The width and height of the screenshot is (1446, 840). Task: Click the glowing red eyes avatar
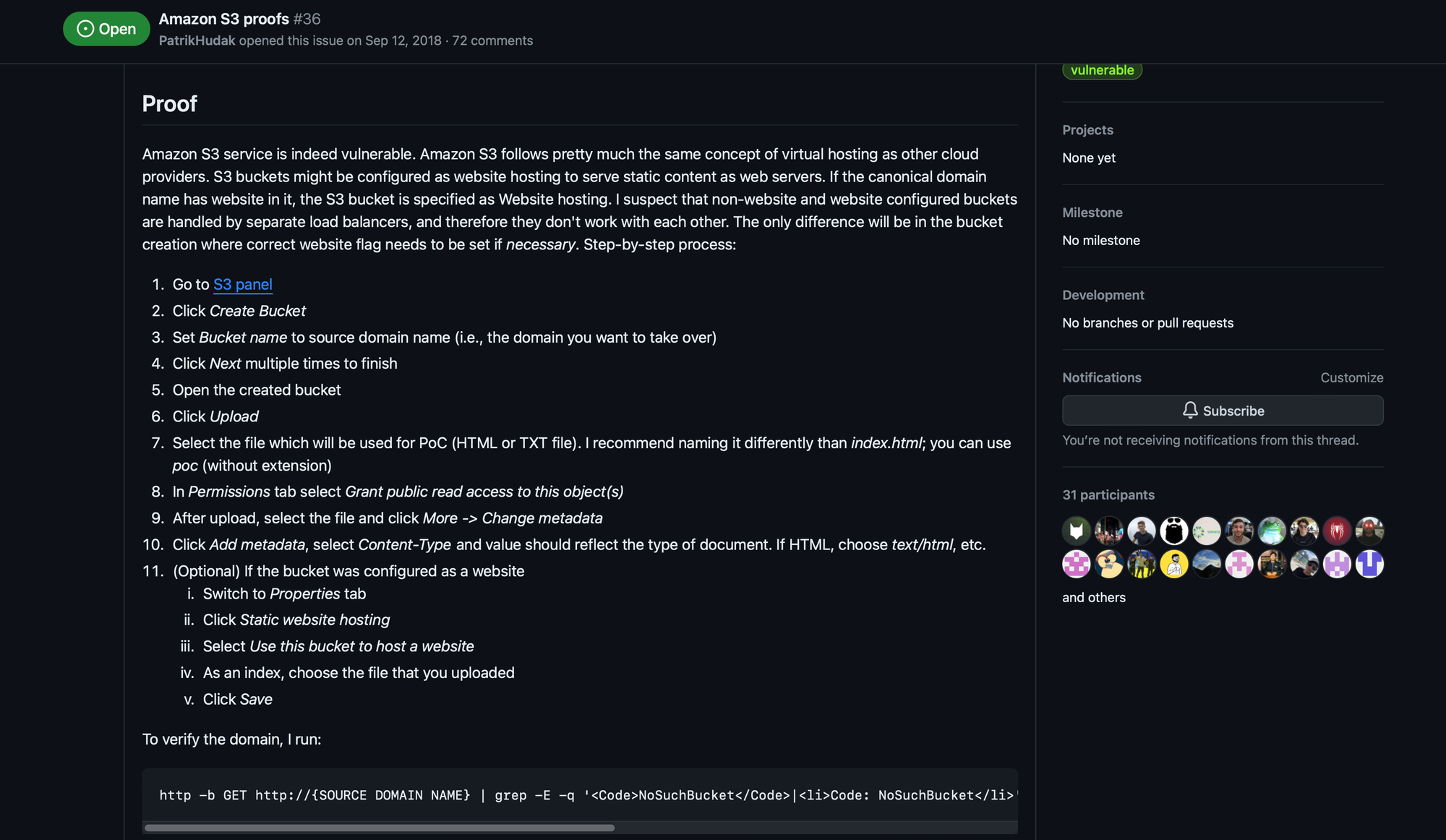1369,531
